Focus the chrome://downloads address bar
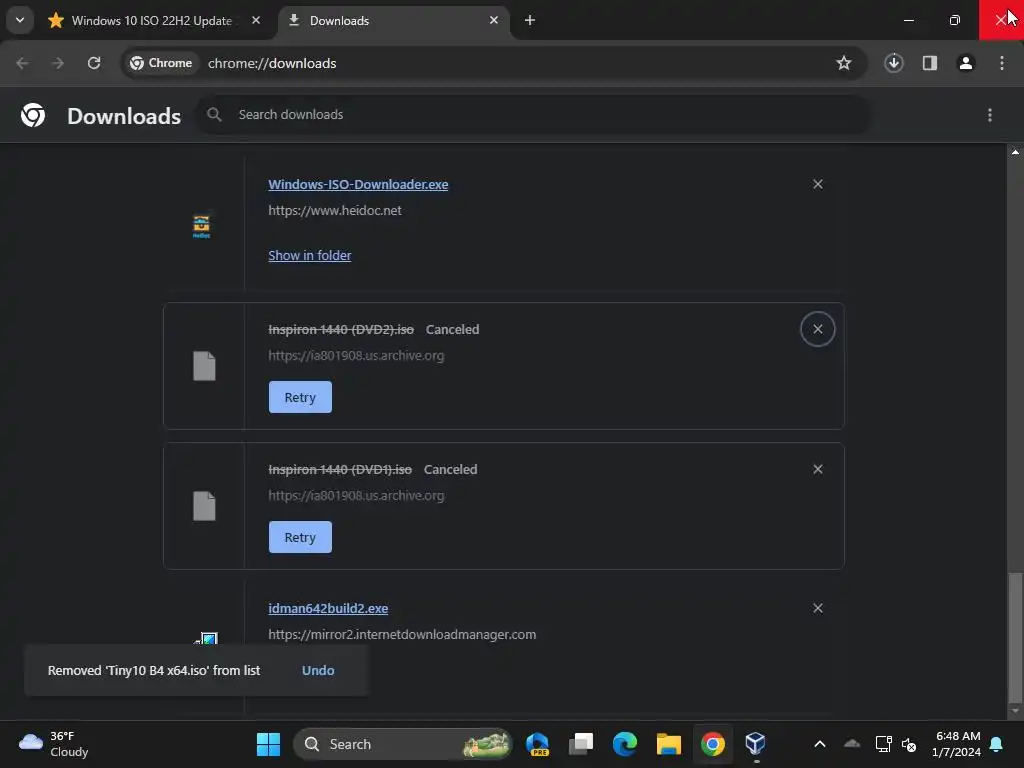 [494, 63]
